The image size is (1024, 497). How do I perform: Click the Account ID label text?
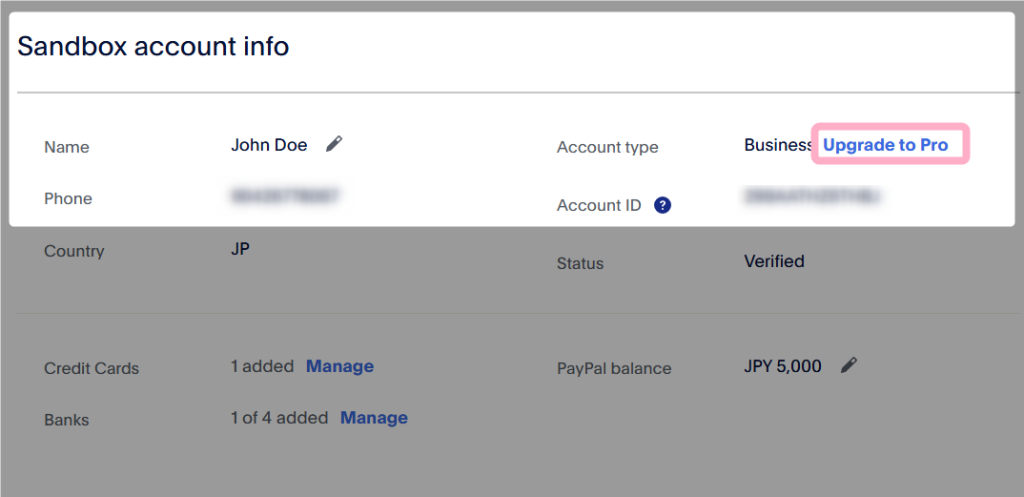pyautogui.click(x=599, y=205)
